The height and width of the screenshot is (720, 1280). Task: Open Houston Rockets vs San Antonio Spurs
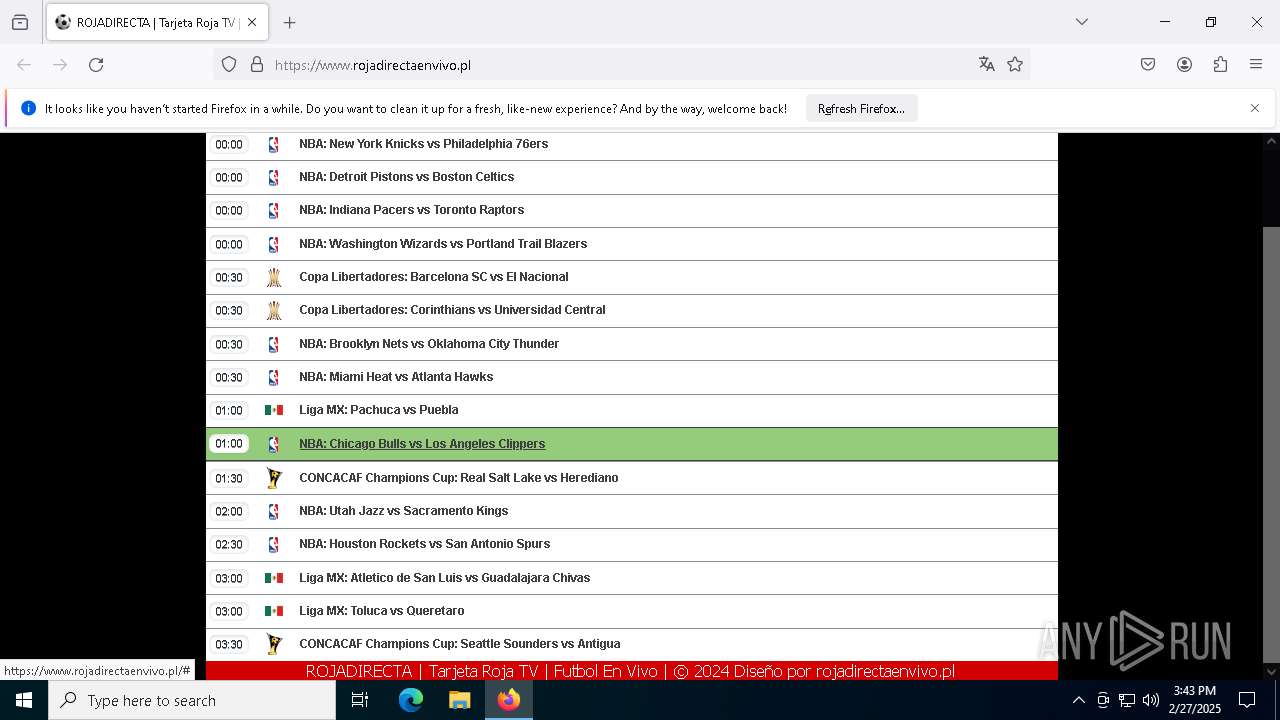point(424,544)
